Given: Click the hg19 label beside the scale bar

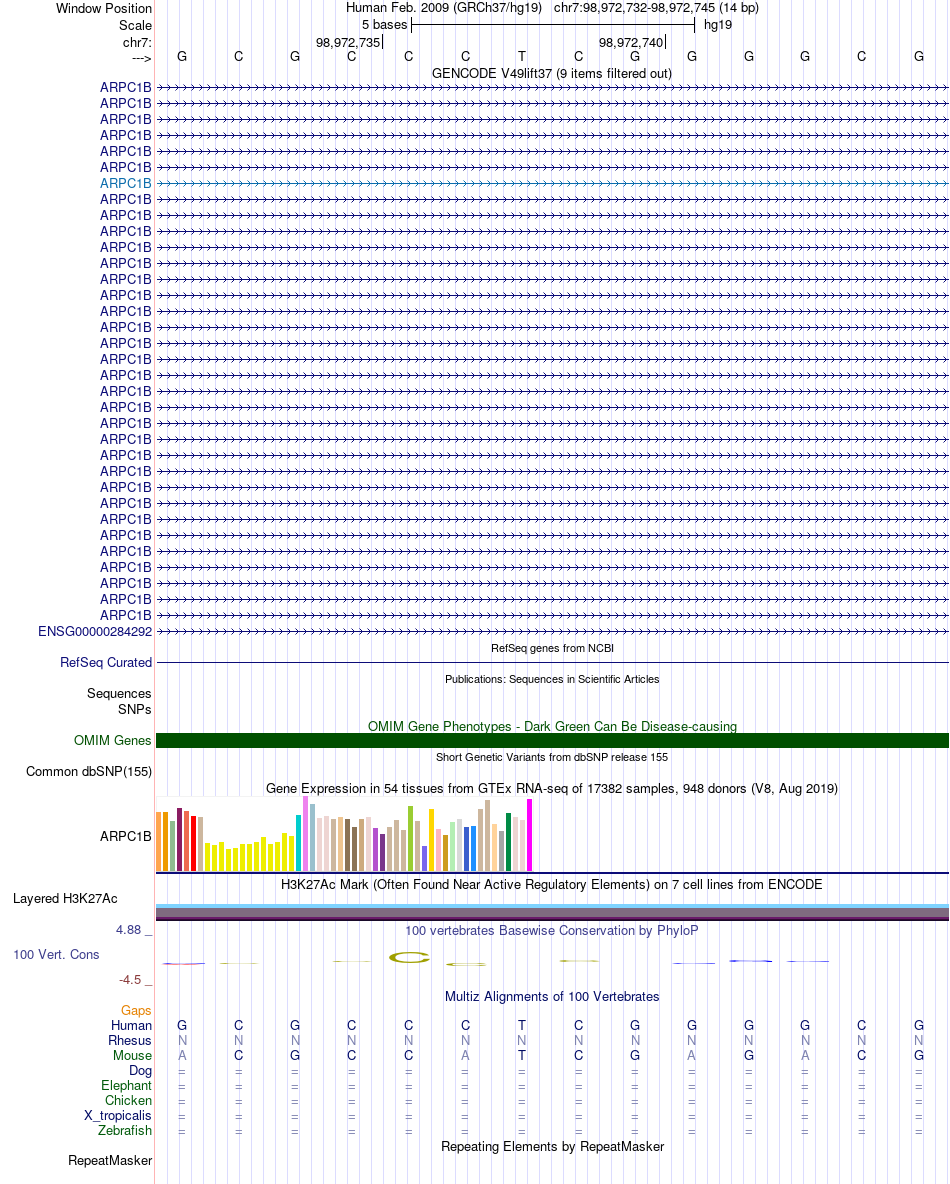Looking at the screenshot, I should 717,25.
